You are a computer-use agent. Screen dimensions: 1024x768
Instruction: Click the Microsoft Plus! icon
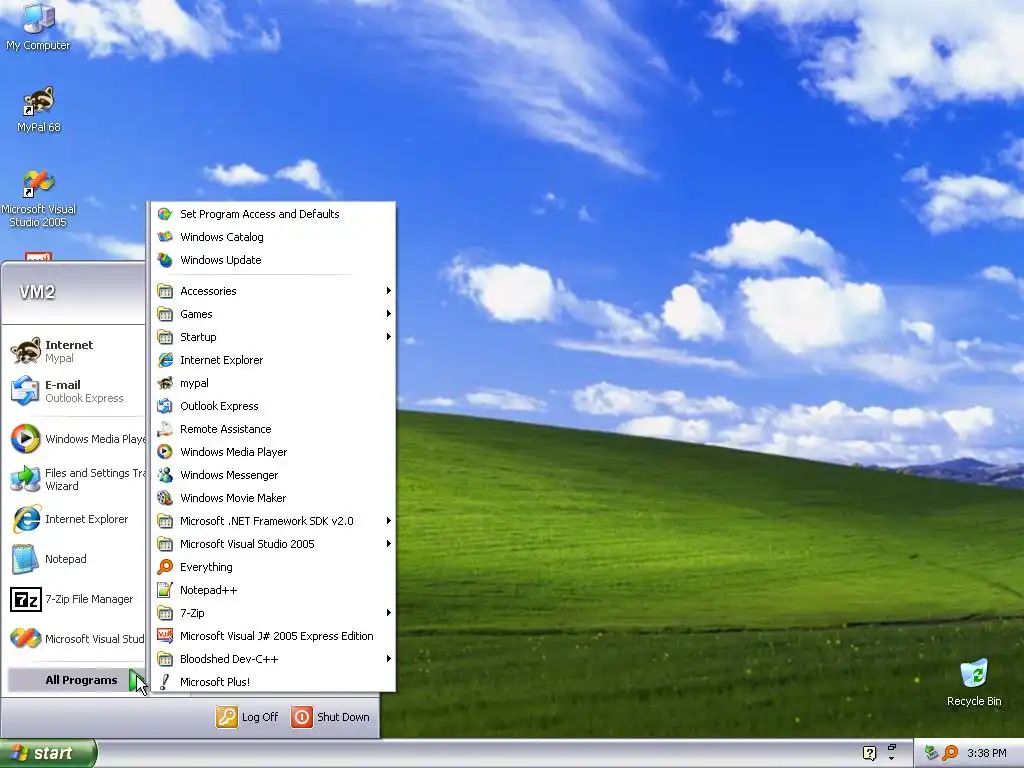coord(165,682)
